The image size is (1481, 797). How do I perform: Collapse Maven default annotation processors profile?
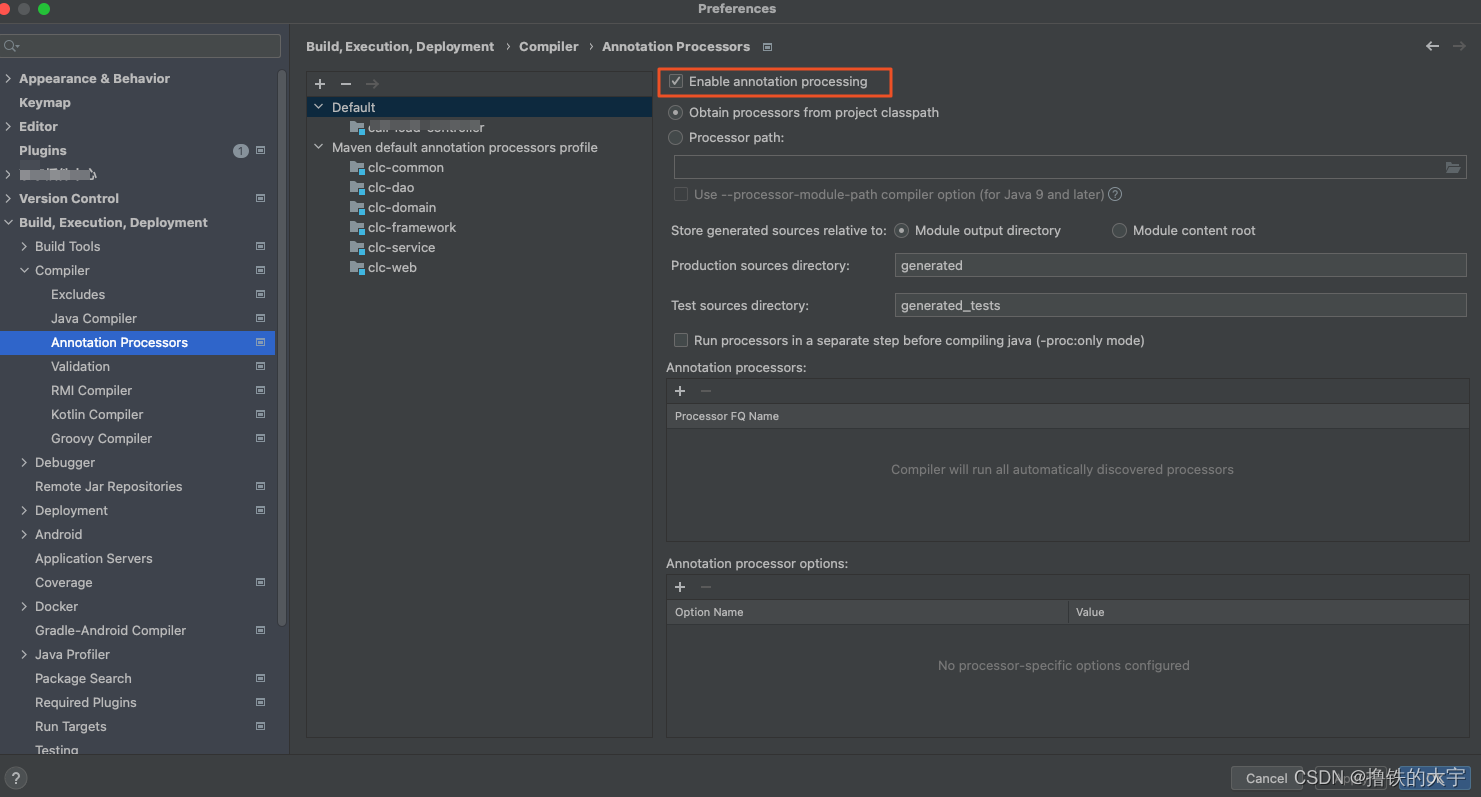tap(319, 147)
